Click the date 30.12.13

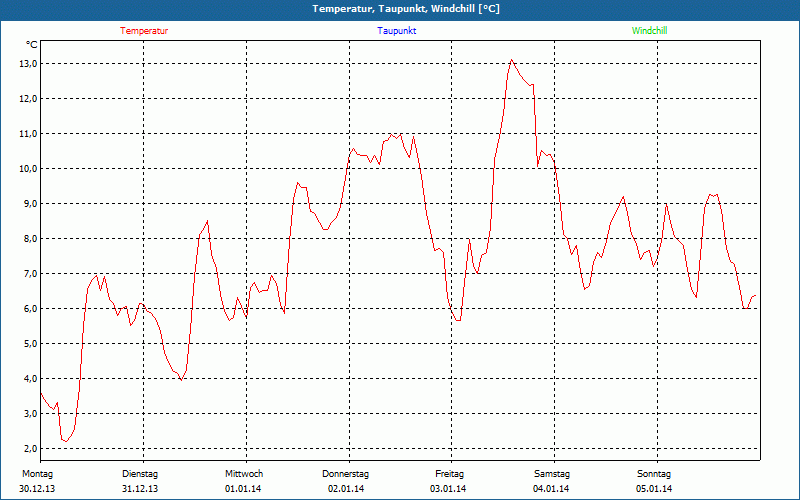coord(37,489)
